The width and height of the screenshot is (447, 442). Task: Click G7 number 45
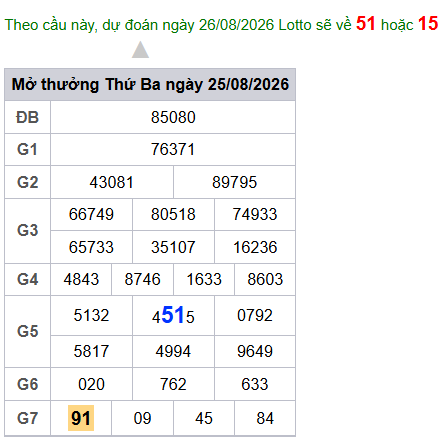click(x=204, y=418)
